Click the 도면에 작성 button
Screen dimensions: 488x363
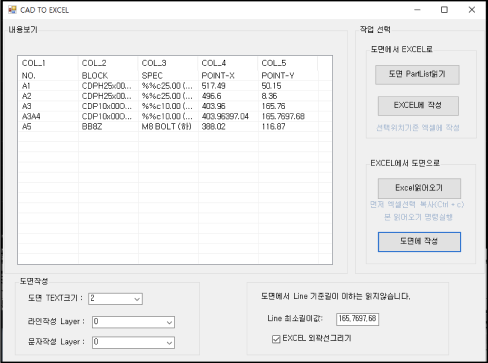419,242
